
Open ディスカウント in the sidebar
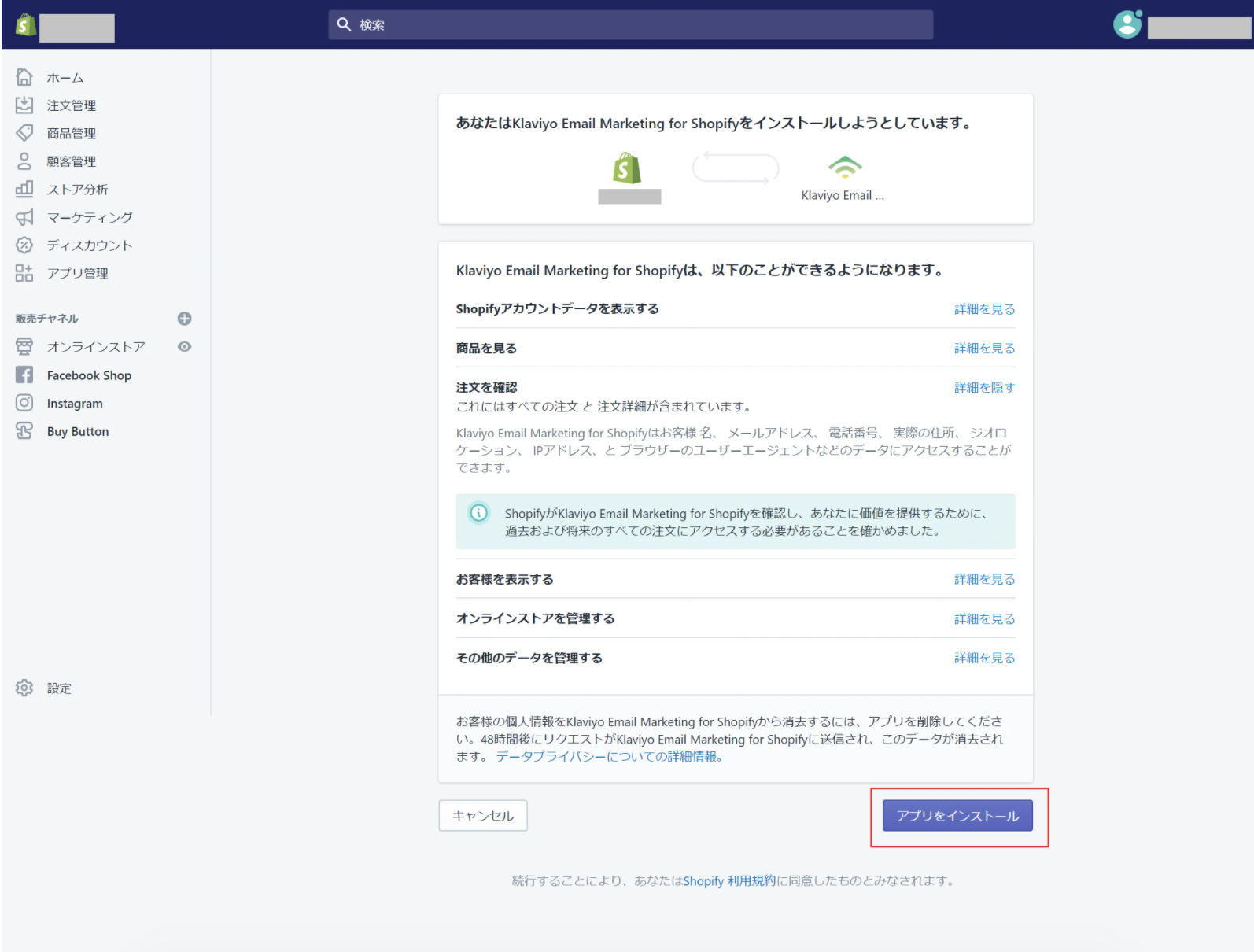coord(89,245)
